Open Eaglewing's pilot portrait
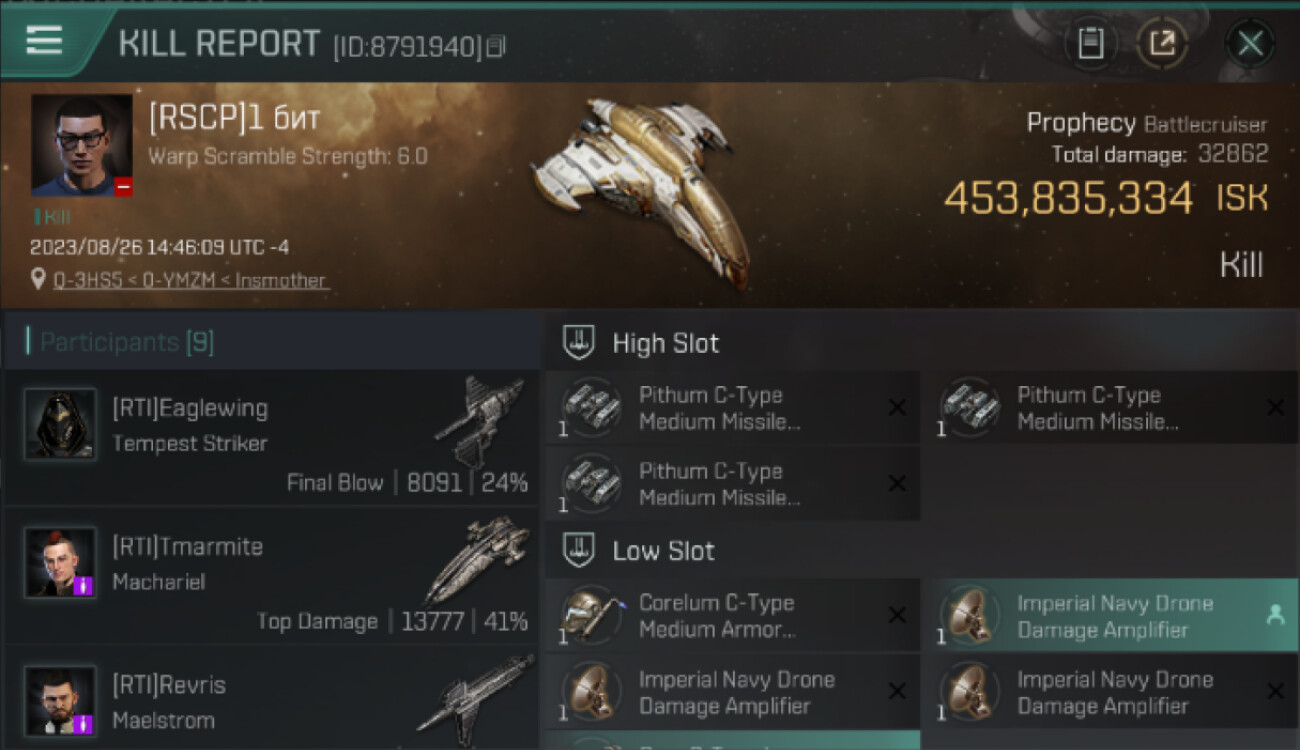The image size is (1300, 750). point(61,424)
